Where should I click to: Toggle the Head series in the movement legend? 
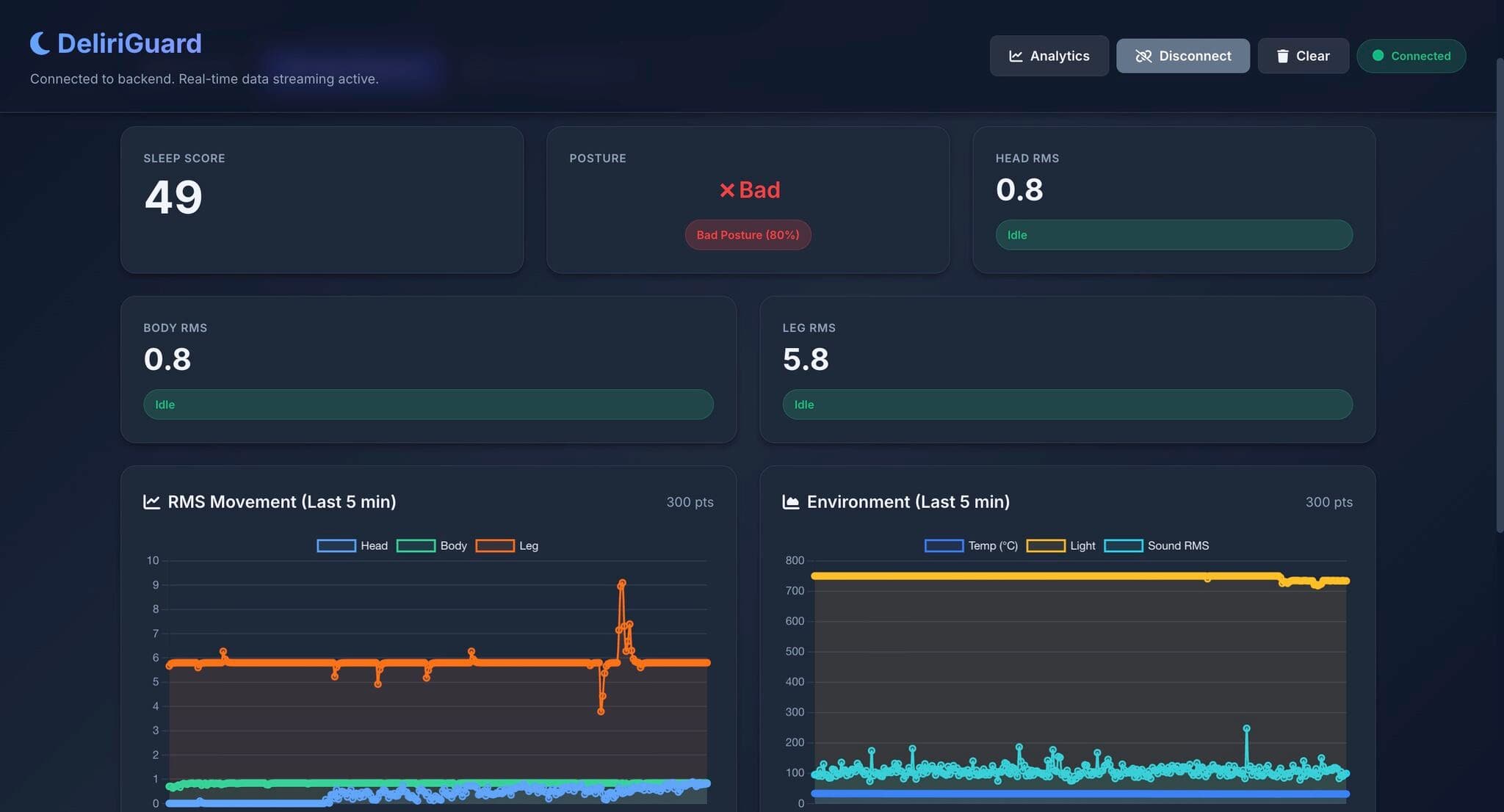(x=358, y=545)
